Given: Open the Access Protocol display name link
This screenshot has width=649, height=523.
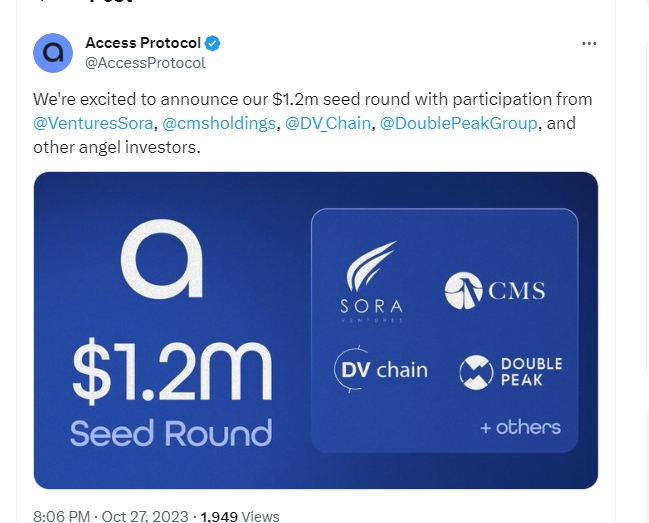Looking at the screenshot, I should point(143,44).
